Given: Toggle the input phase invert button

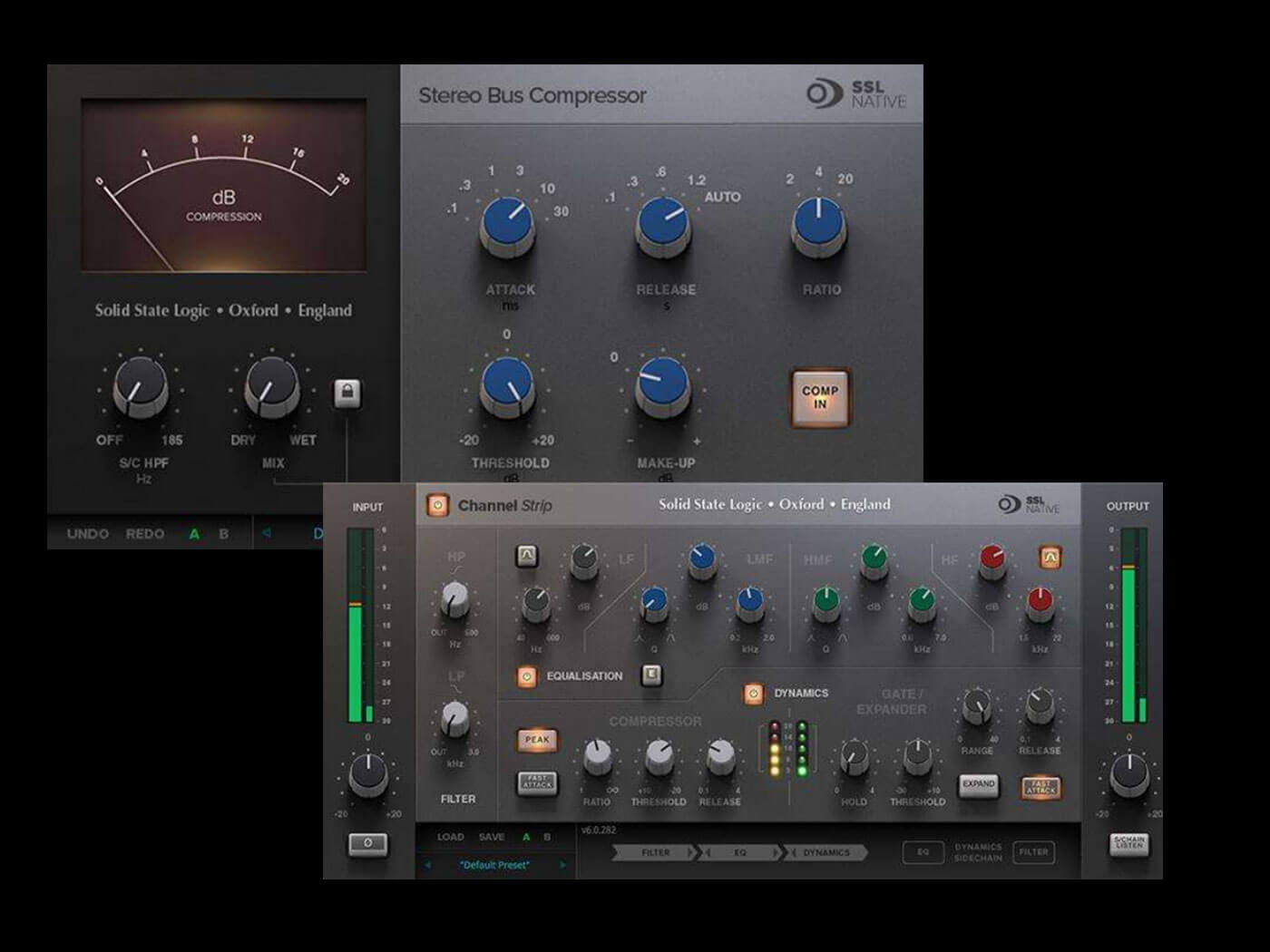Looking at the screenshot, I should (x=367, y=844).
